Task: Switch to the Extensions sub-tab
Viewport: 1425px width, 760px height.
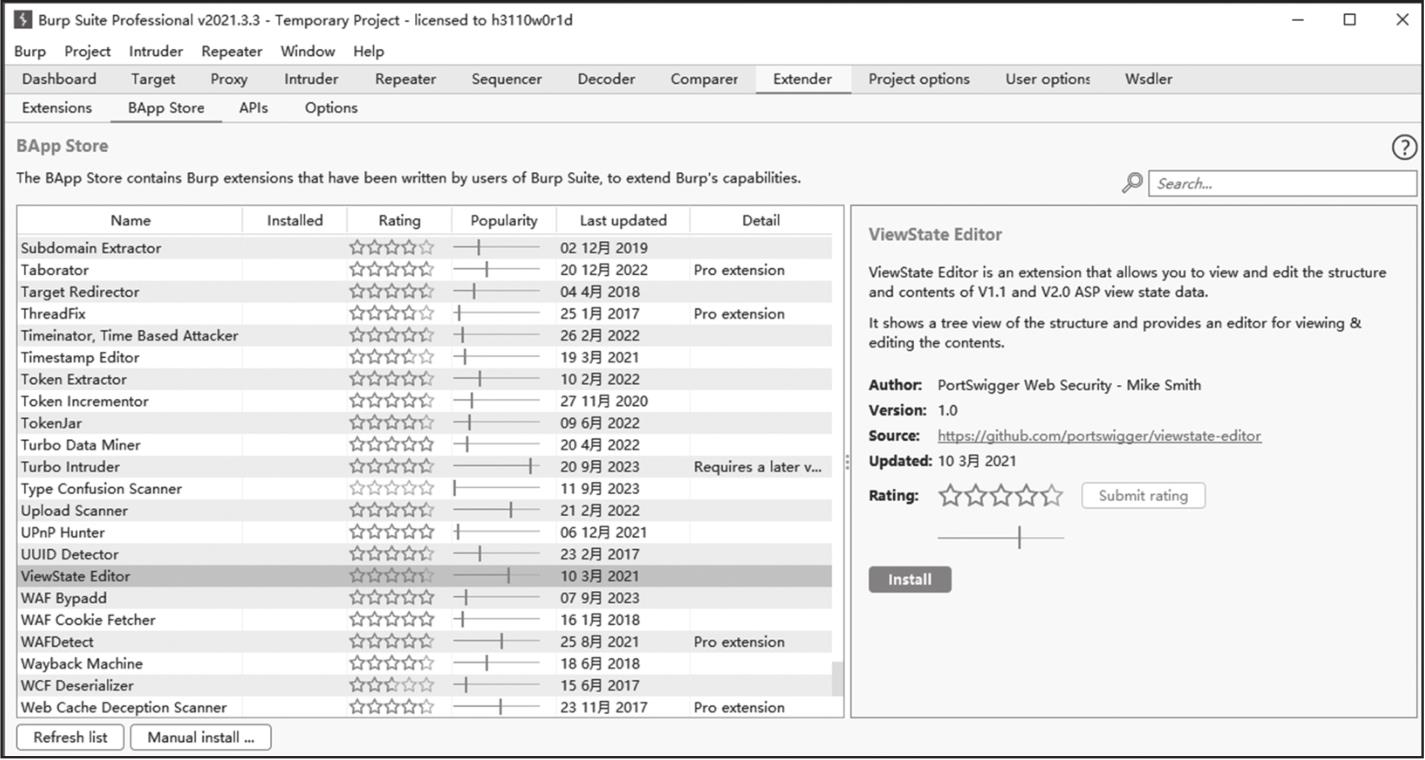Action: click(57, 108)
